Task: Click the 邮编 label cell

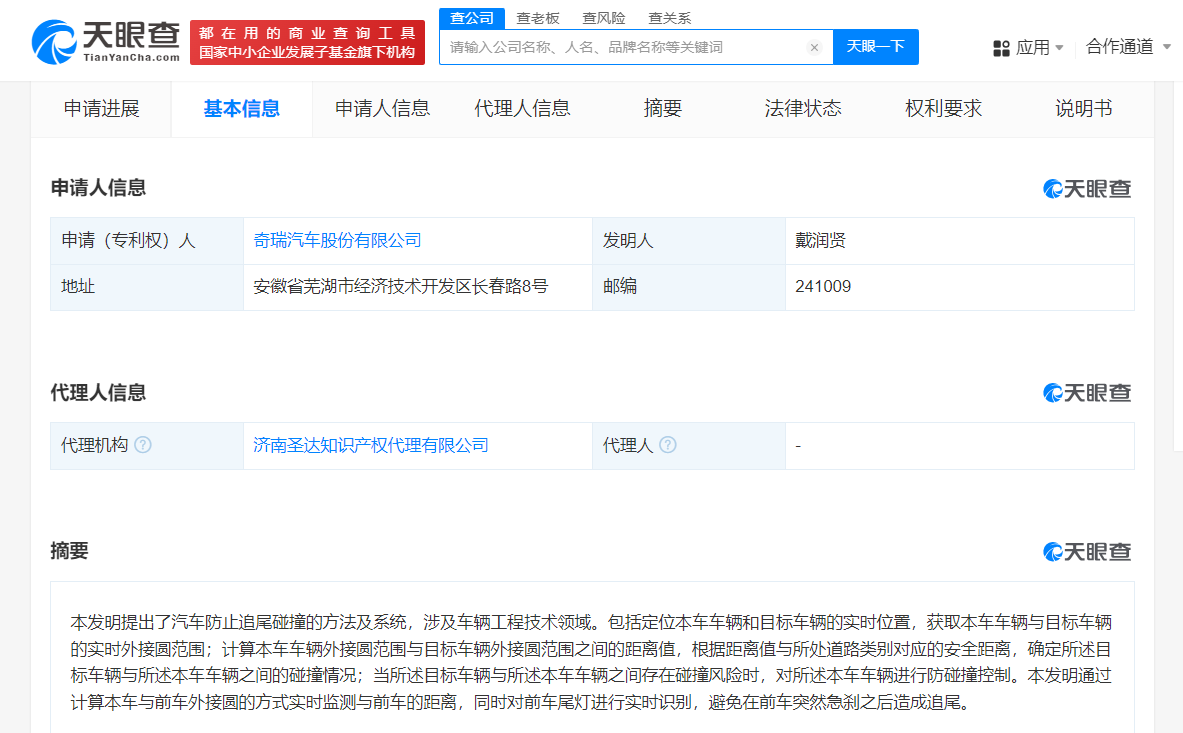Action: click(689, 287)
